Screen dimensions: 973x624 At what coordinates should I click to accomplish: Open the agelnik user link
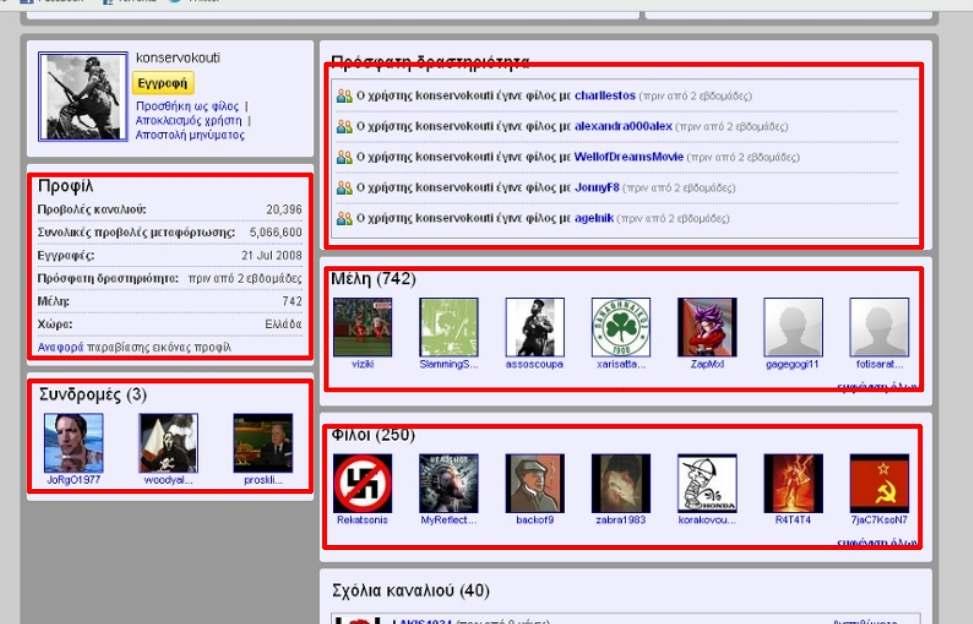tap(594, 218)
